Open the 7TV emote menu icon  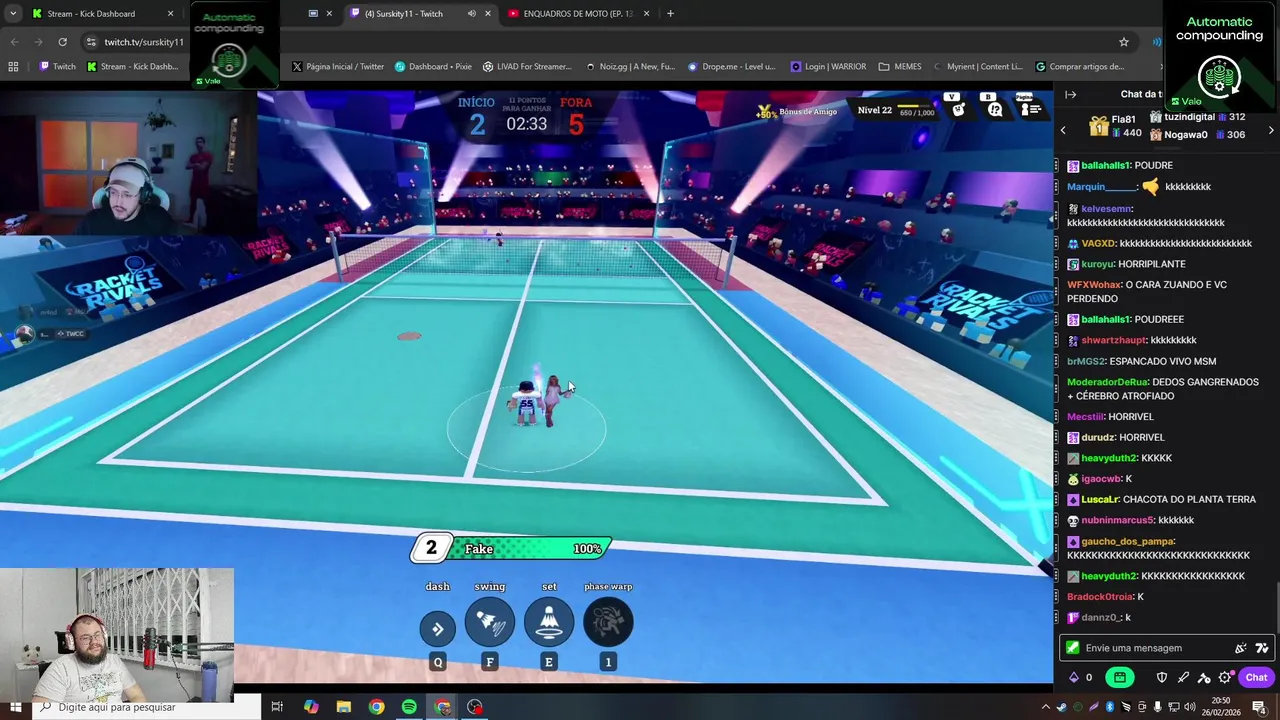(1261, 648)
